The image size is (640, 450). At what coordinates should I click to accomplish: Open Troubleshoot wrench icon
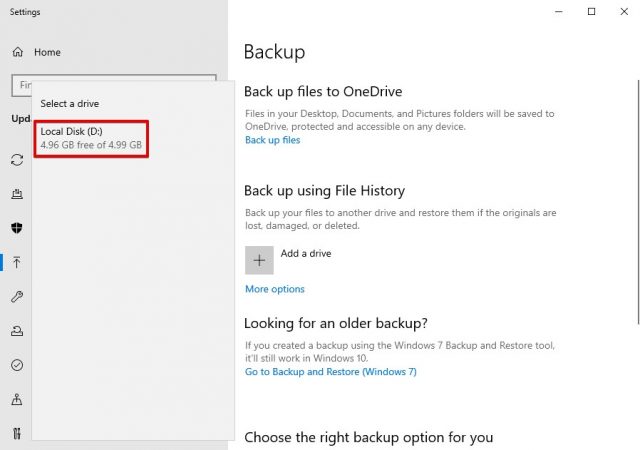pyautogui.click(x=17, y=296)
